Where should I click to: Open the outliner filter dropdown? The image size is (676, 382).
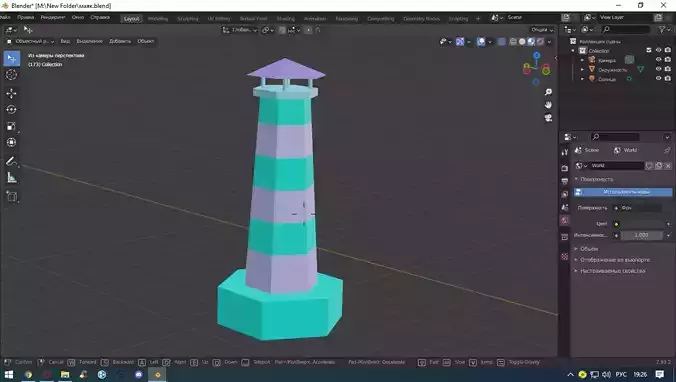[663, 29]
